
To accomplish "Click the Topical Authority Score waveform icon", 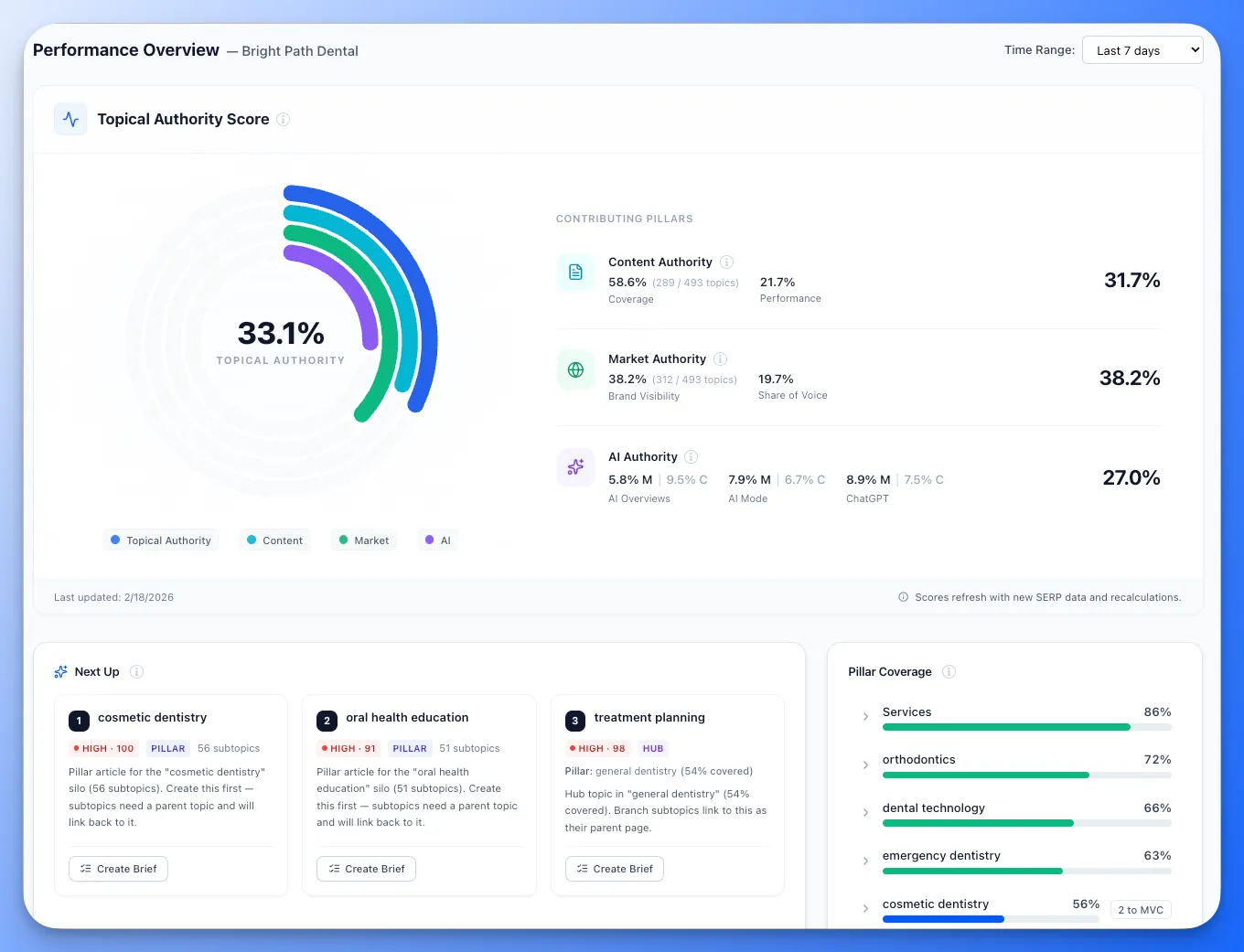I will coord(70,119).
